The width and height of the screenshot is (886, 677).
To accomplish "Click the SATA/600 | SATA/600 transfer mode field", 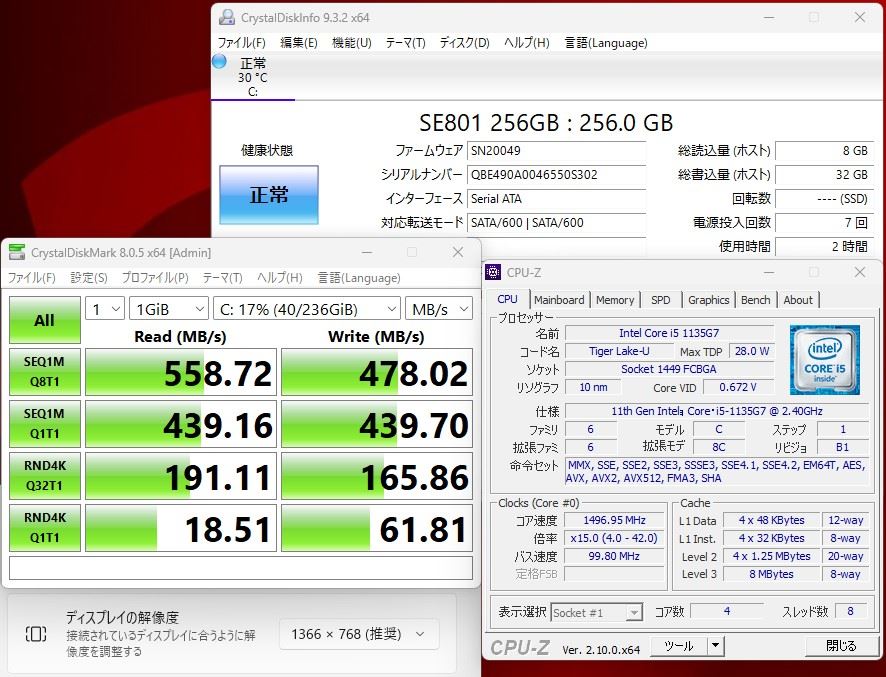I will [557, 223].
